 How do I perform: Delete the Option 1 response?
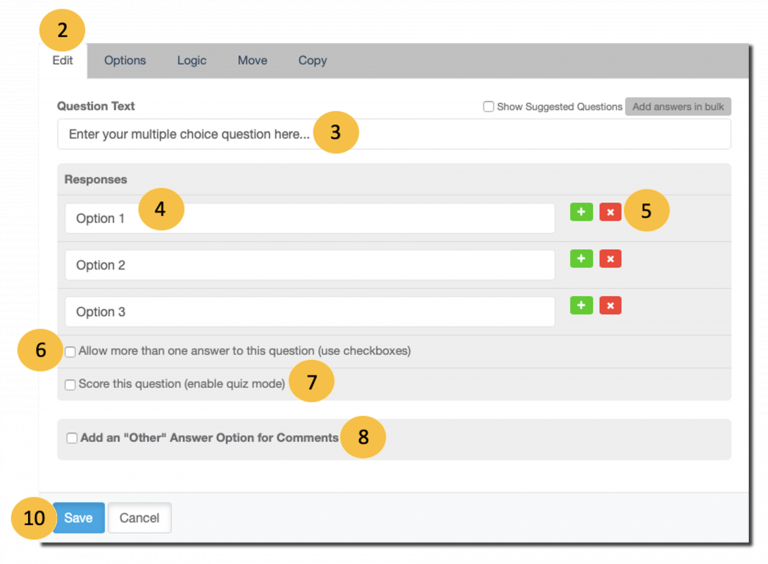610,212
